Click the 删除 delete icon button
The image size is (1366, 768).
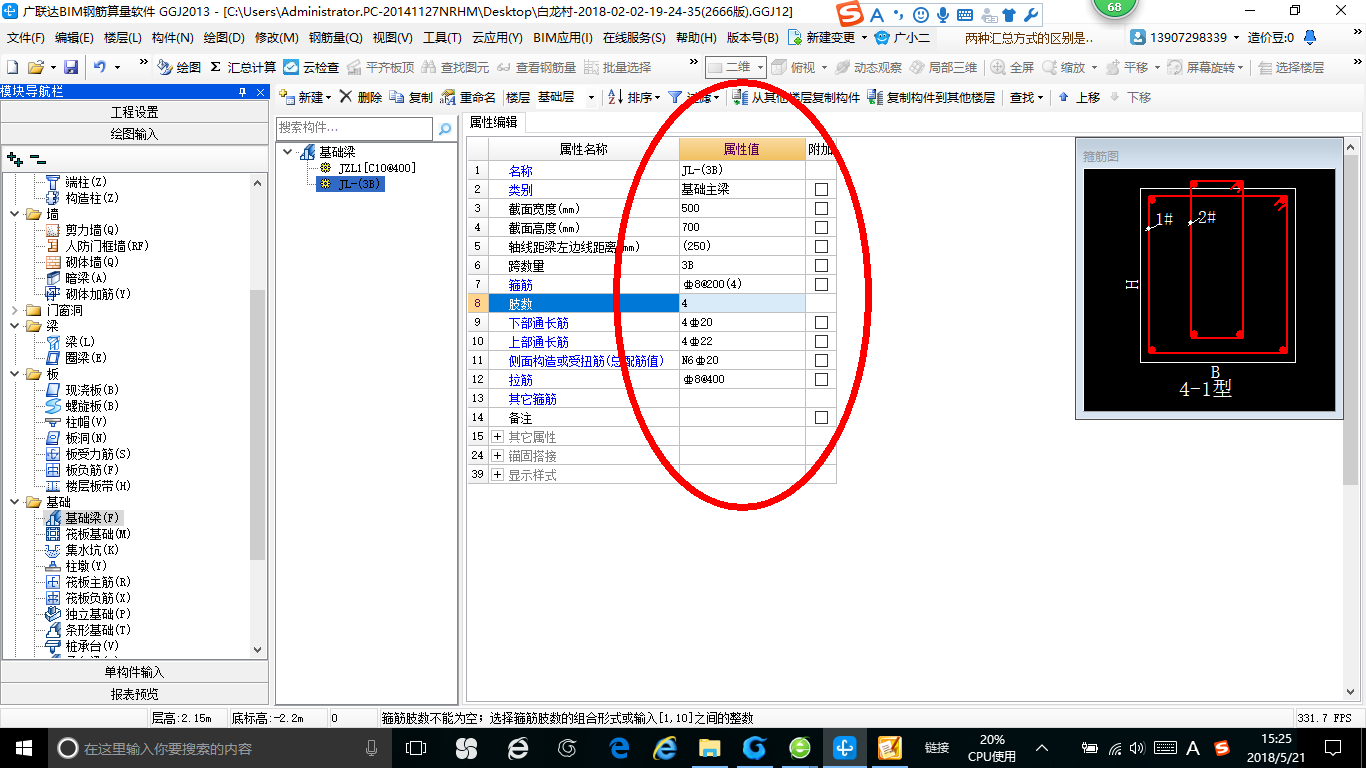(360, 97)
